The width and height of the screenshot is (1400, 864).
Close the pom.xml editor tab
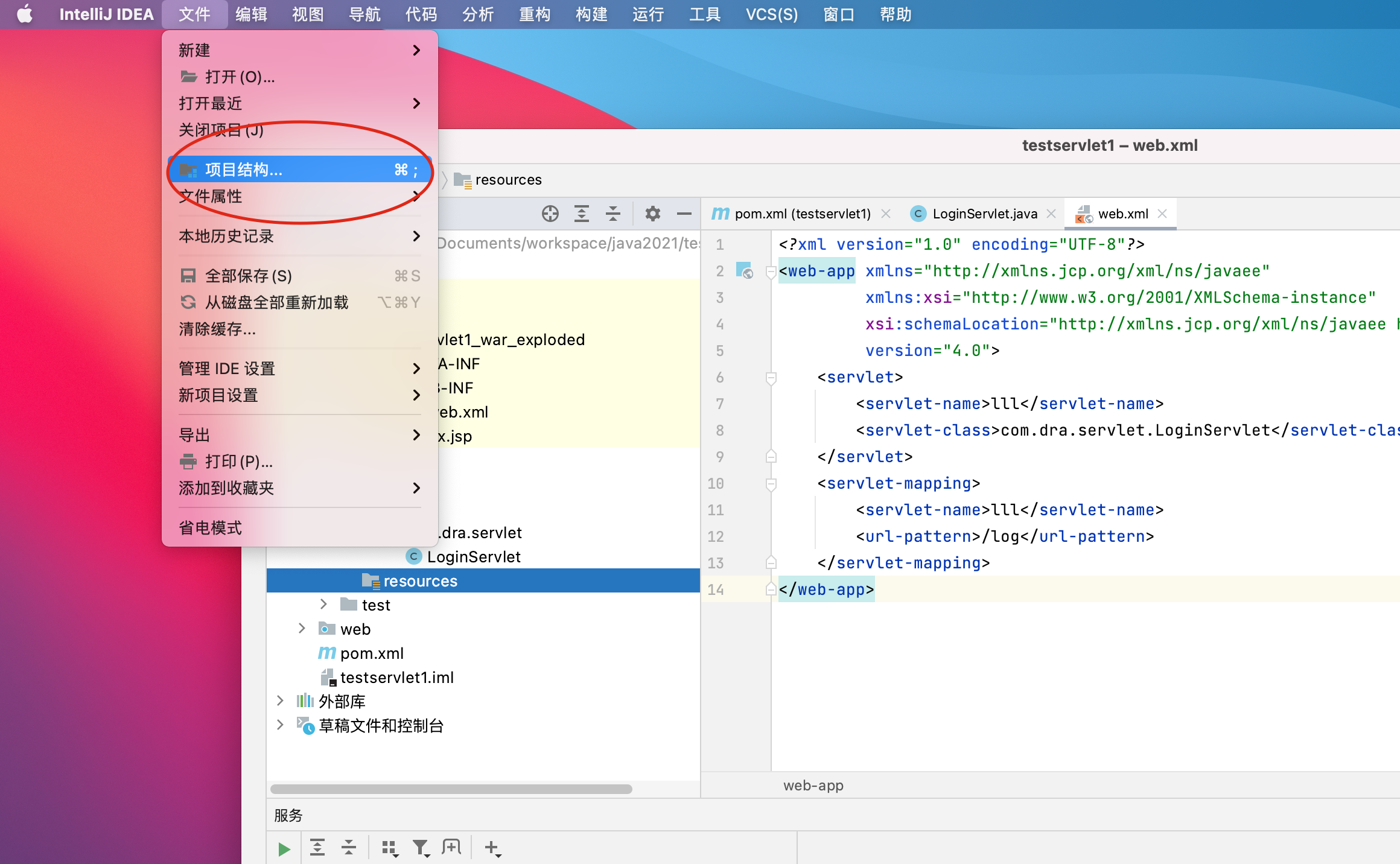[886, 214]
